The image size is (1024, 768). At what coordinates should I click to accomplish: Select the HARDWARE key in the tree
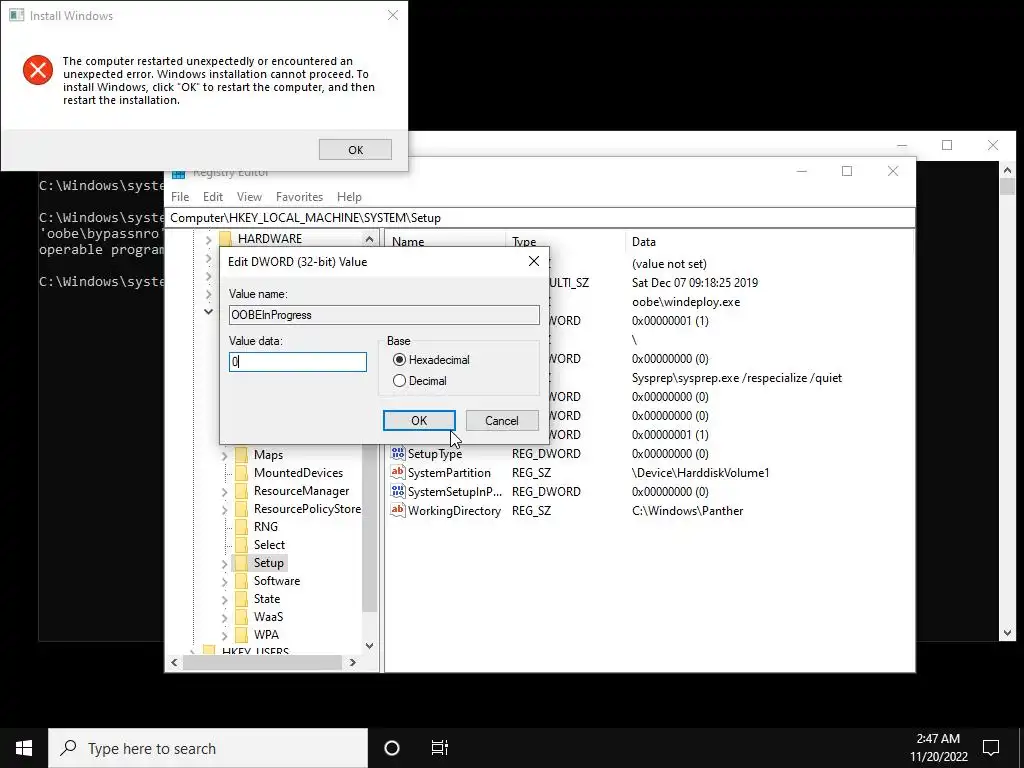pyautogui.click(x=270, y=238)
